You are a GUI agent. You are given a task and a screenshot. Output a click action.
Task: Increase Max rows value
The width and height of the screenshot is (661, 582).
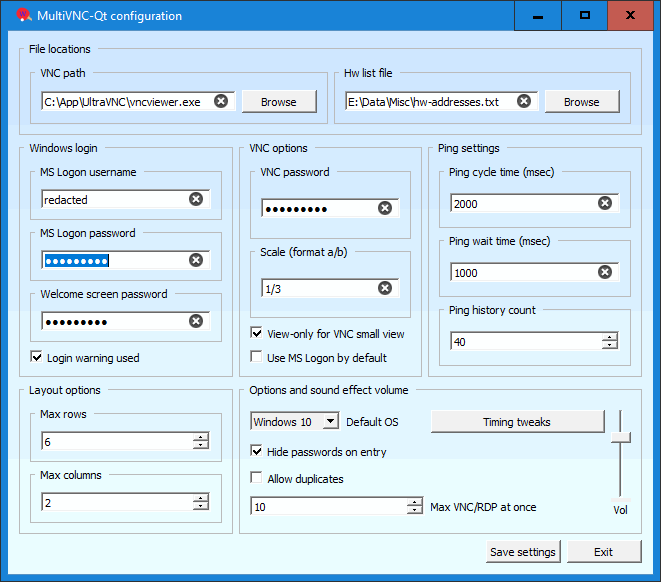(x=201, y=437)
